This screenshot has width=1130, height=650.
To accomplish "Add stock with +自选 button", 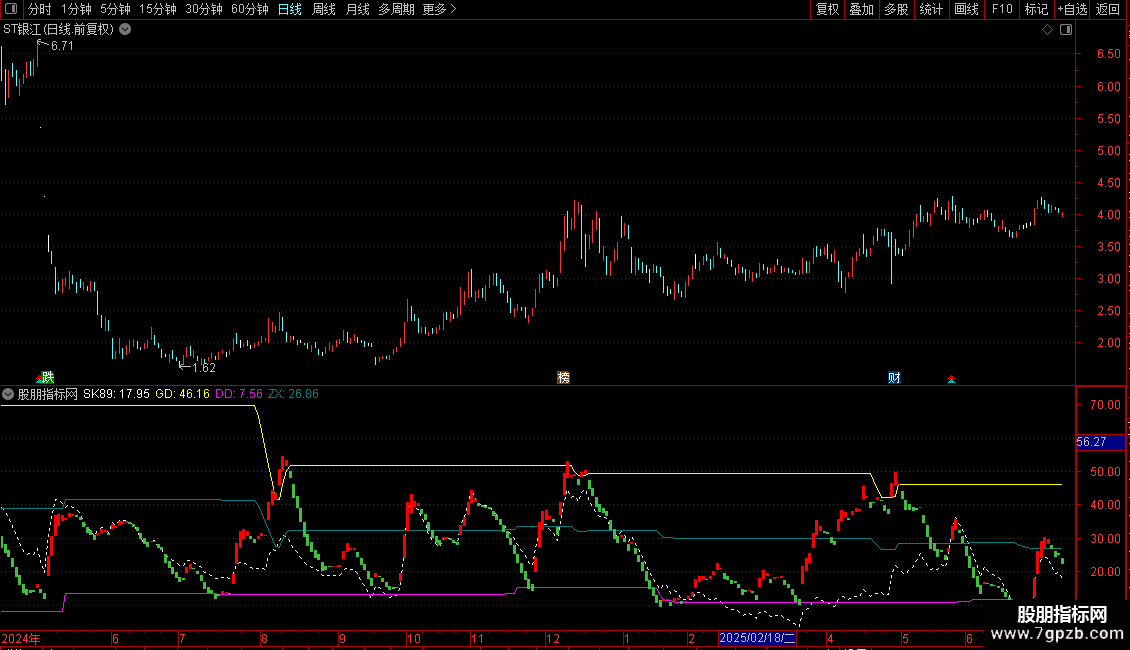I will click(1072, 9).
